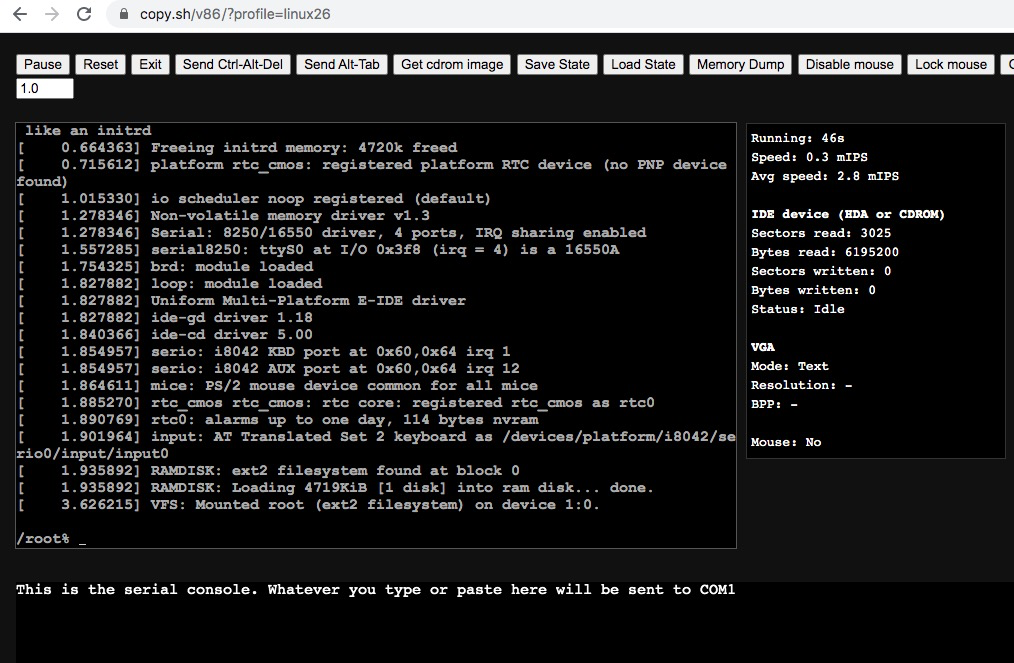This screenshot has width=1014, height=663.
Task: Click the 1.0 scale input field
Action: pos(43,88)
